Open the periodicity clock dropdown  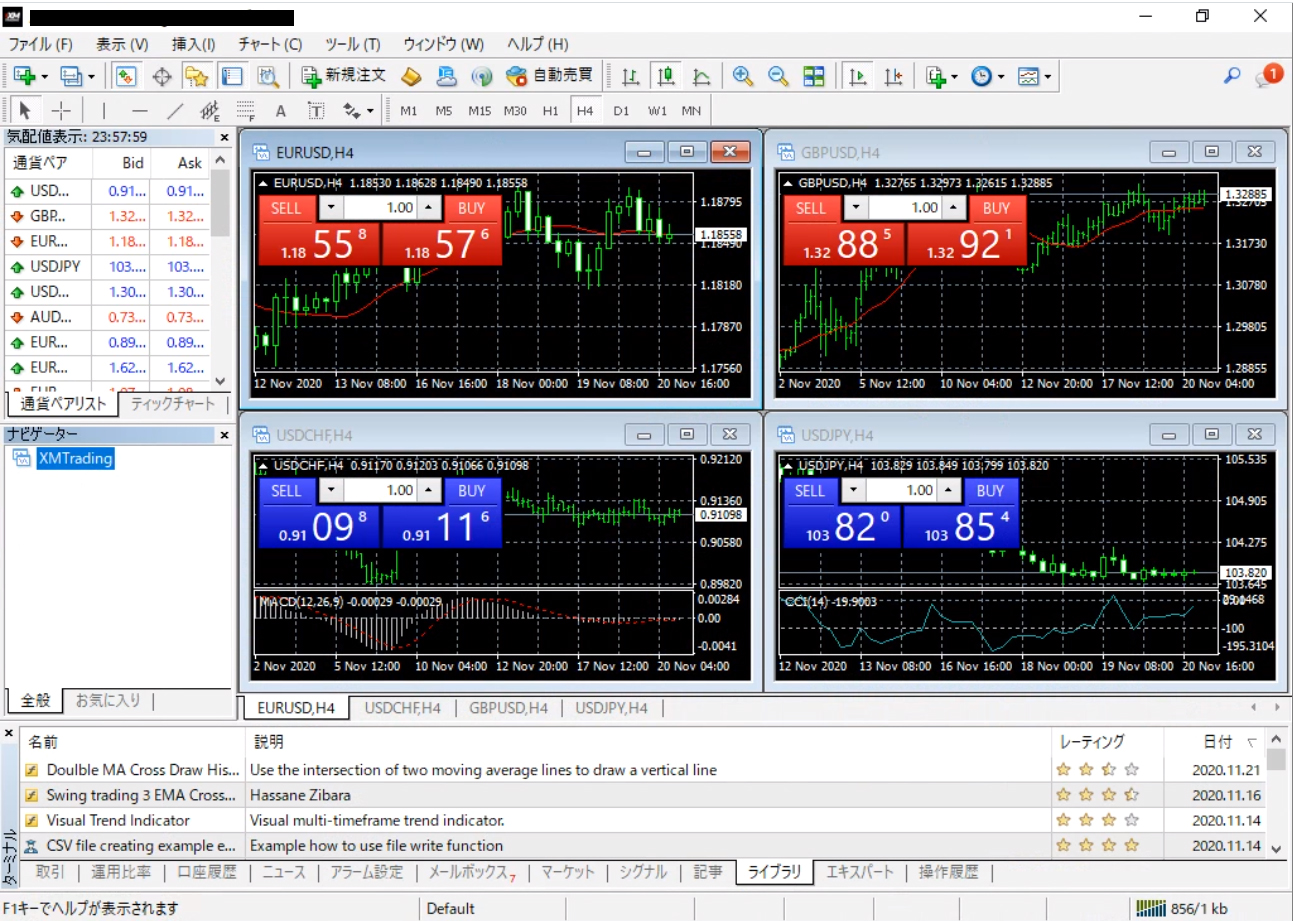tap(987, 76)
